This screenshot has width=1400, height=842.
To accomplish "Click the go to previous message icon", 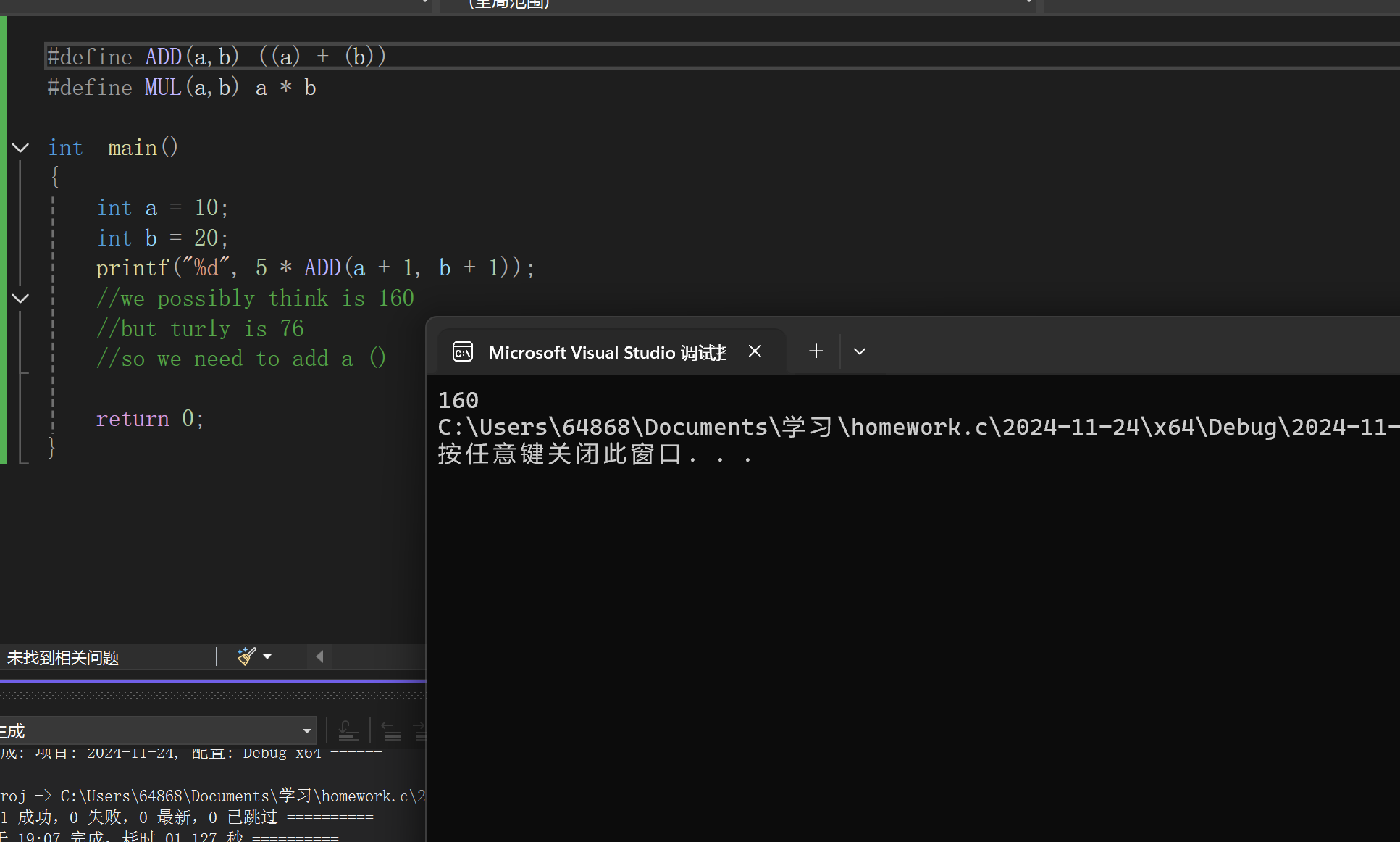I will click(391, 730).
